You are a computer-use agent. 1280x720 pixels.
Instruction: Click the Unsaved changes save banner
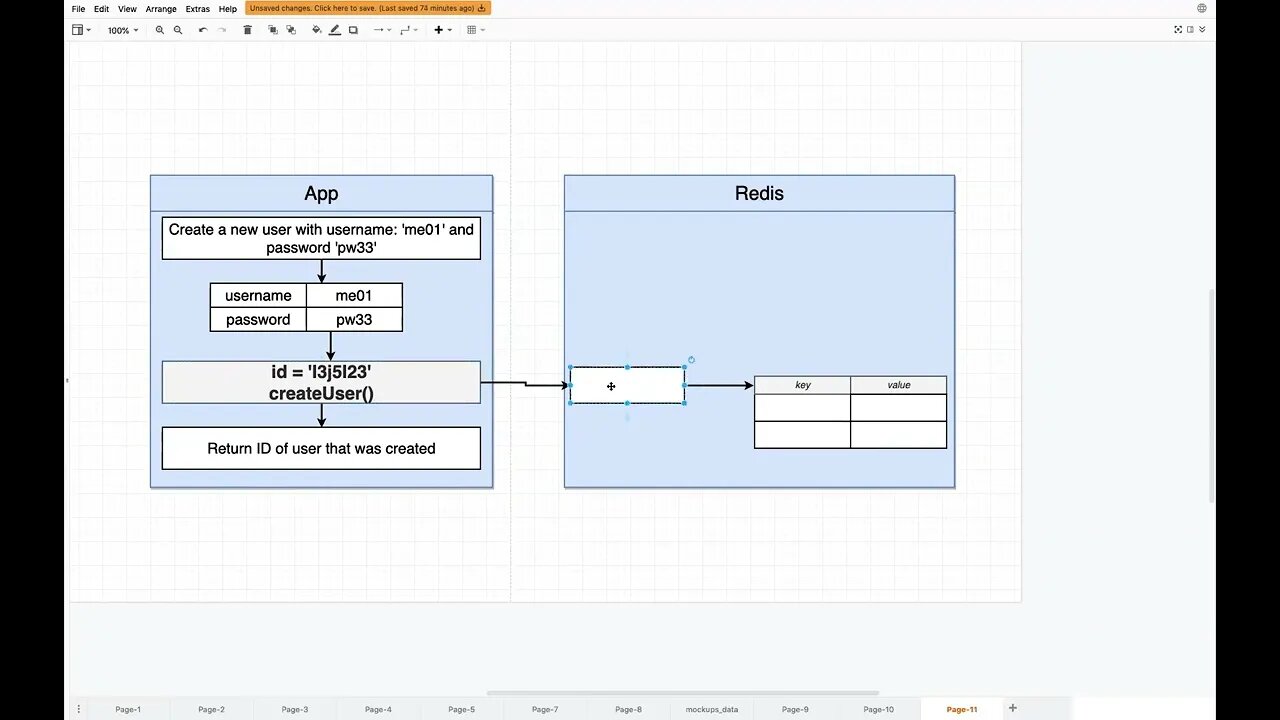[x=368, y=8]
